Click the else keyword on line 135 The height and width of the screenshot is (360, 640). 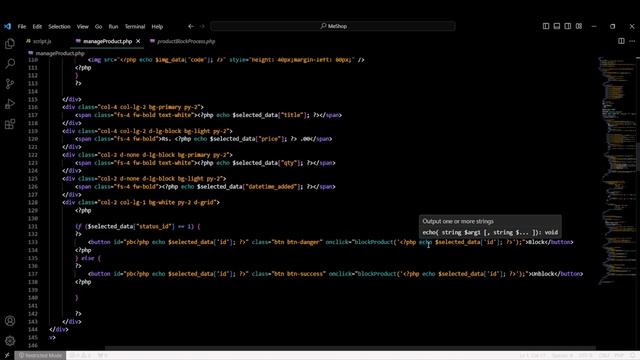click(x=88, y=258)
